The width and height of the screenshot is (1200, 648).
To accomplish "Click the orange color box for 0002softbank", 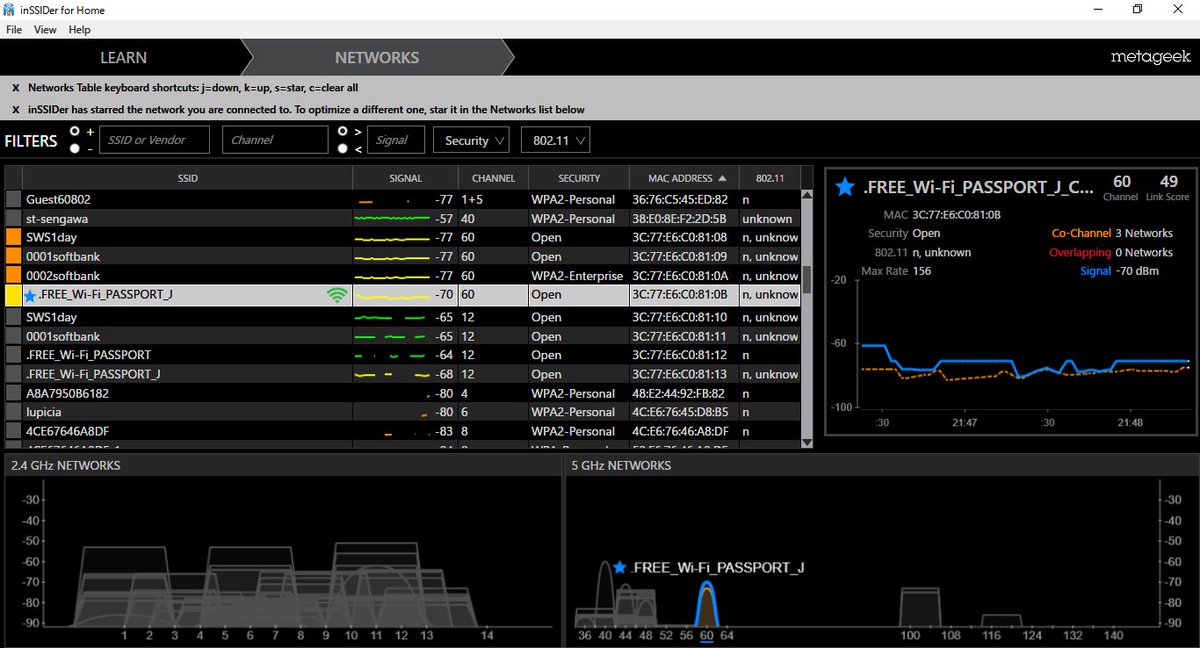I will (13, 276).
